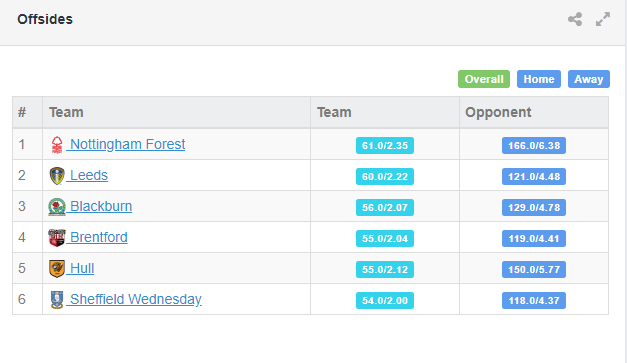Switch to the Overall stats view
Screen dimensions: 627x363
coord(484,79)
